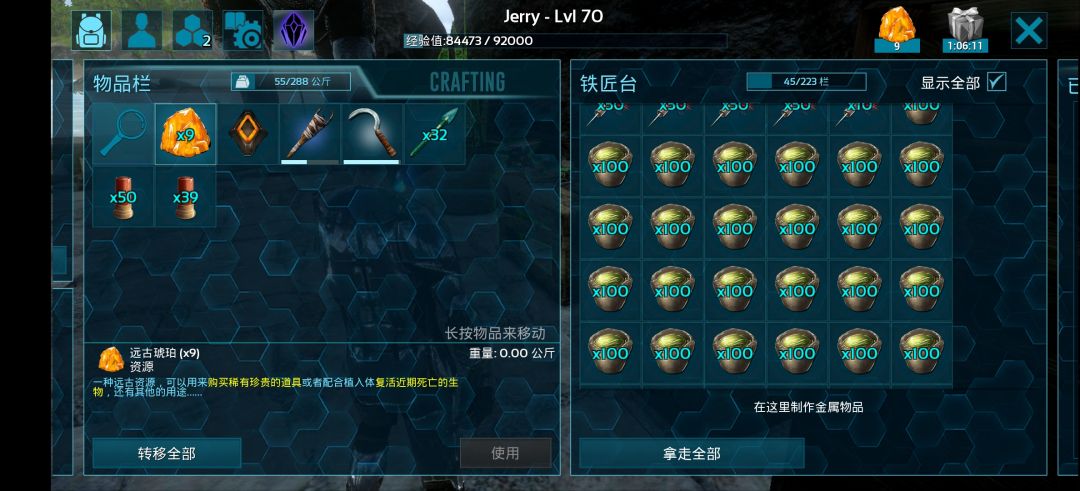Close the inventory with the X button
Image resolution: width=1080 pixels, height=491 pixels.
click(x=1029, y=30)
